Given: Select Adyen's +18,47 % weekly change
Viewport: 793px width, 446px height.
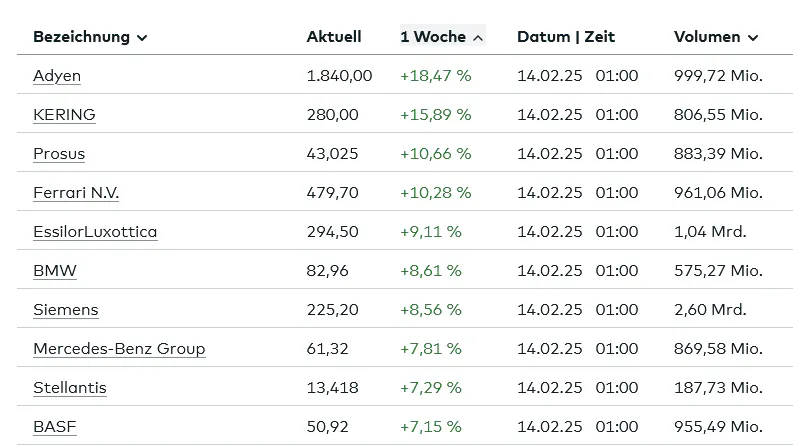Looking at the screenshot, I should [435, 76].
